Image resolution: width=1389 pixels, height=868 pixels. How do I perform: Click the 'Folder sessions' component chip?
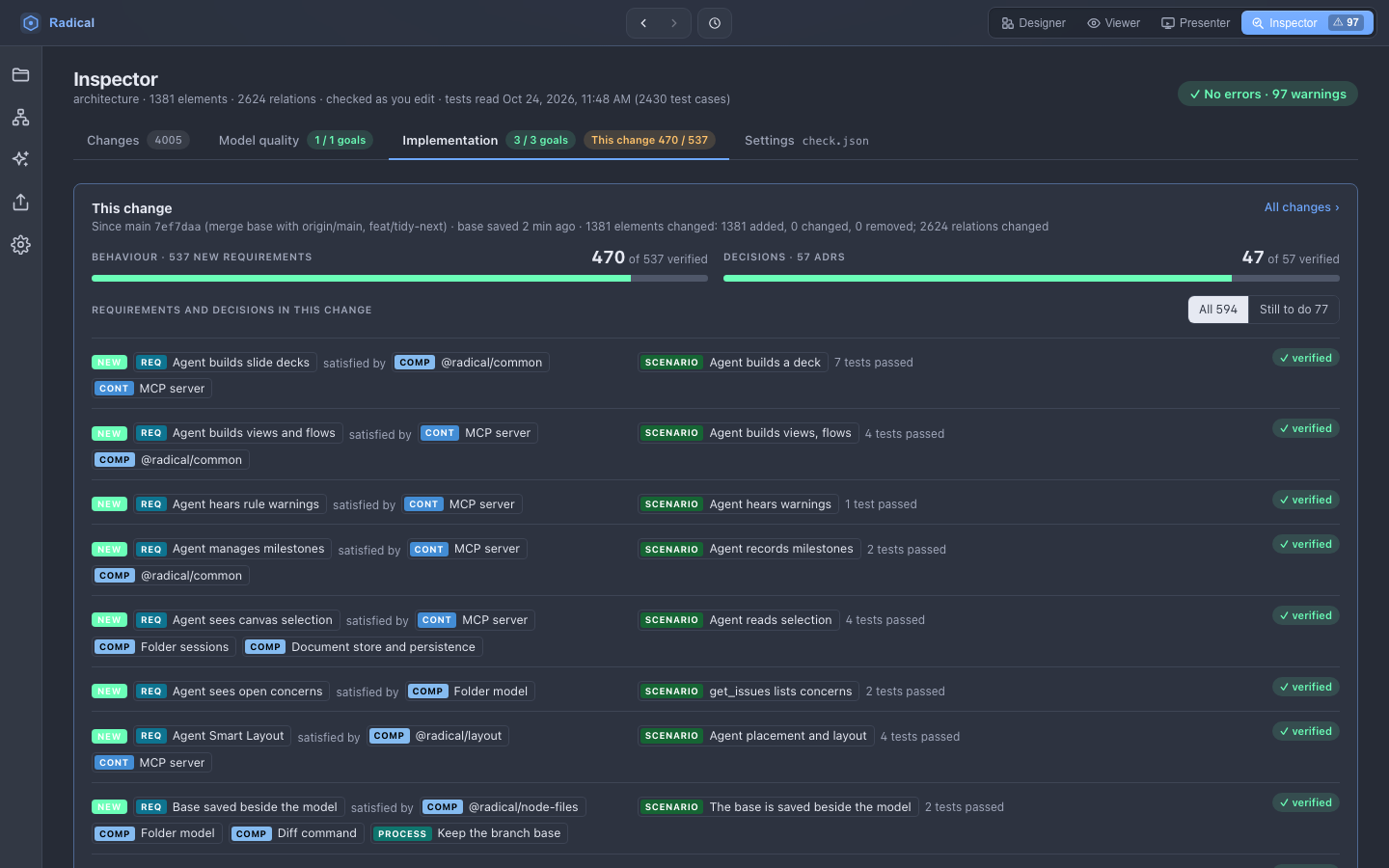pyautogui.click(x=164, y=647)
